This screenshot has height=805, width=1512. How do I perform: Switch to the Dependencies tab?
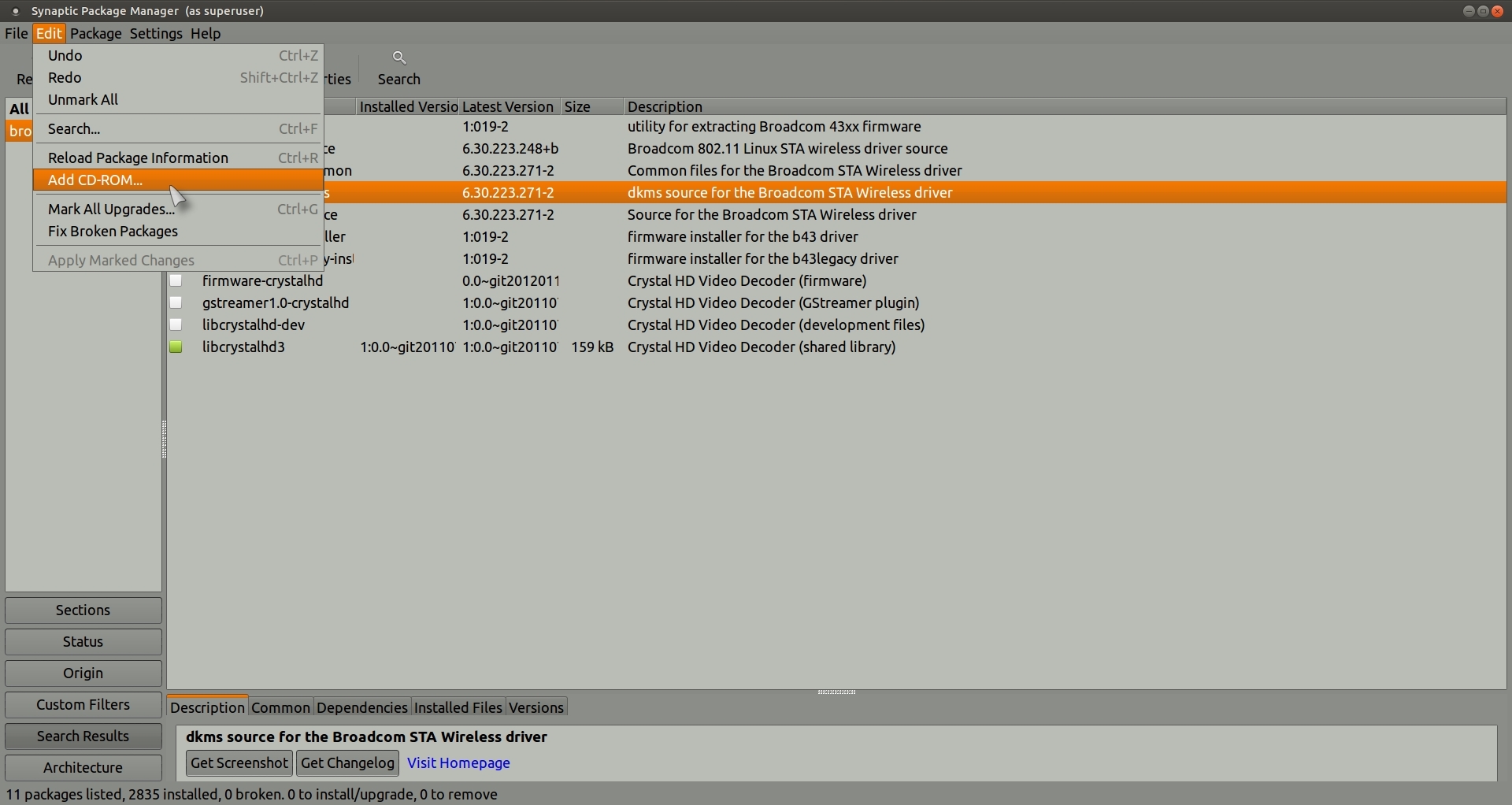(x=362, y=707)
